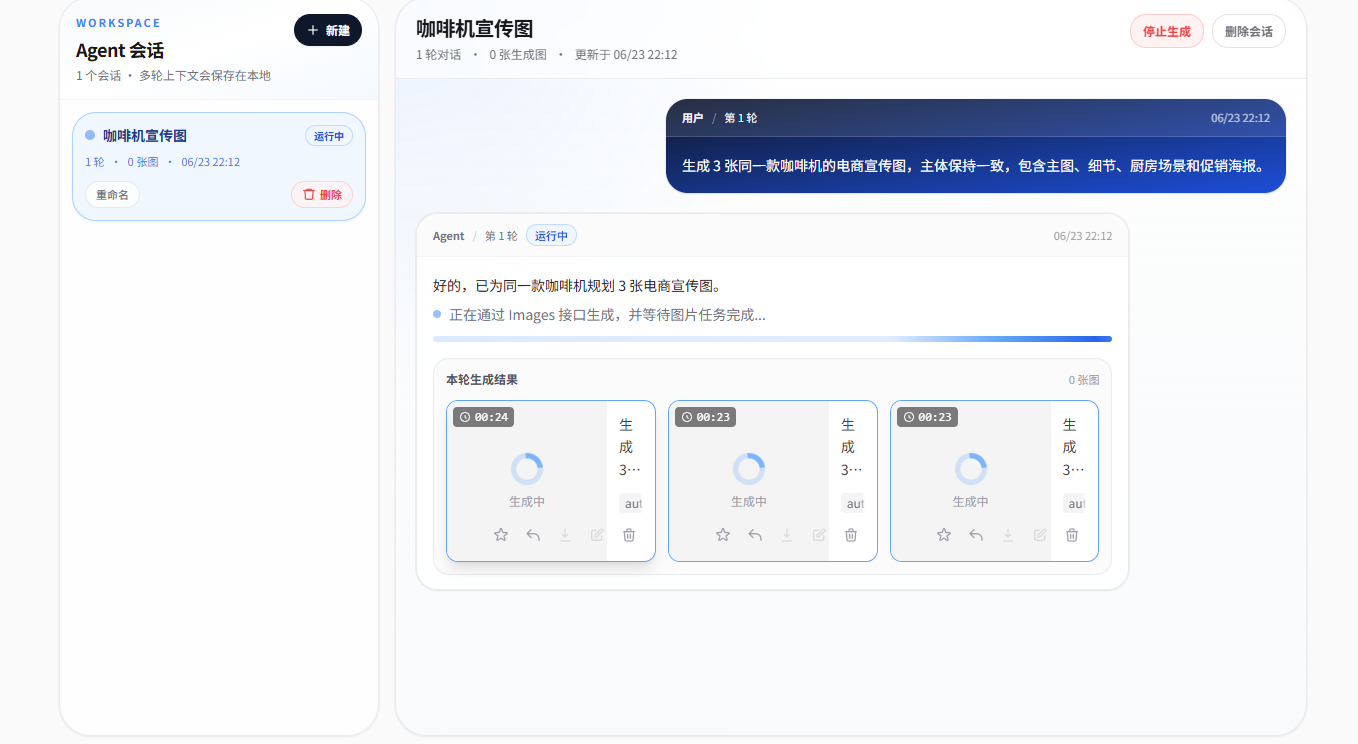Click download icon on the 00:24 card
This screenshot has height=744, width=1358.
tap(565, 535)
